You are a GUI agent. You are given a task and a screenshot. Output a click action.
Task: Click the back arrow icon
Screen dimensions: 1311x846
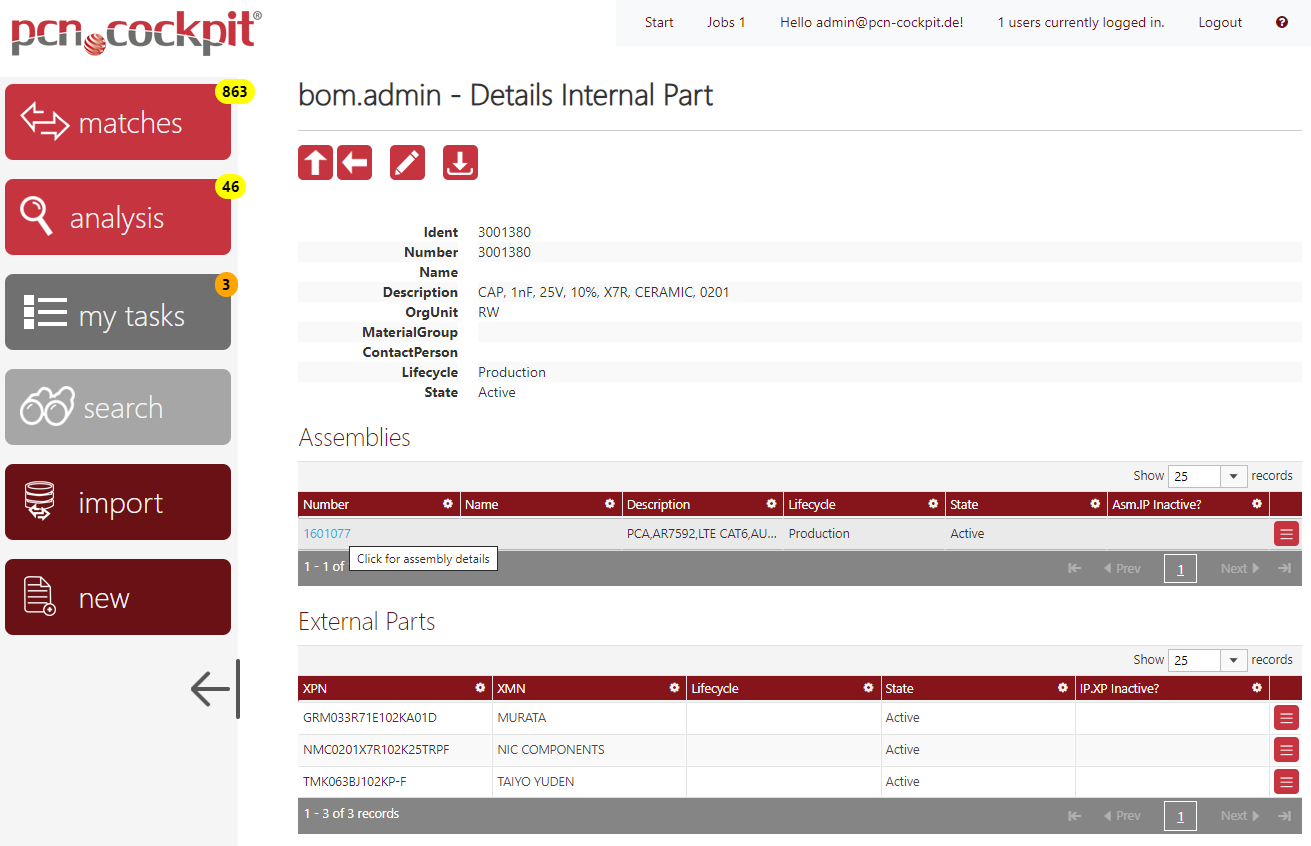354,163
